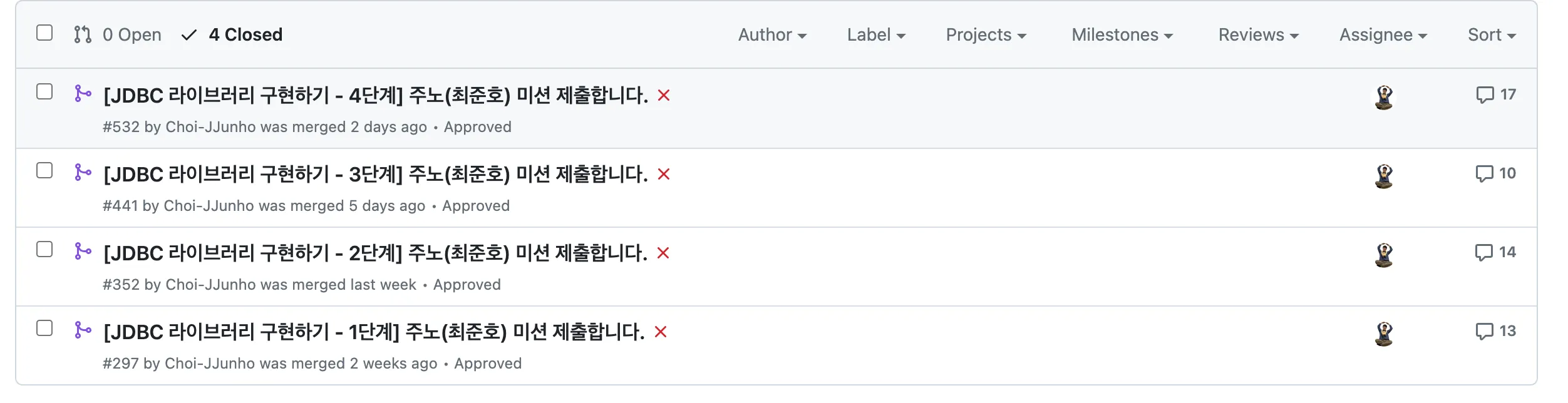The width and height of the screenshot is (1568, 403).
Task: Click the failed checks X on the 3단계 pull request
Action: 664,175
